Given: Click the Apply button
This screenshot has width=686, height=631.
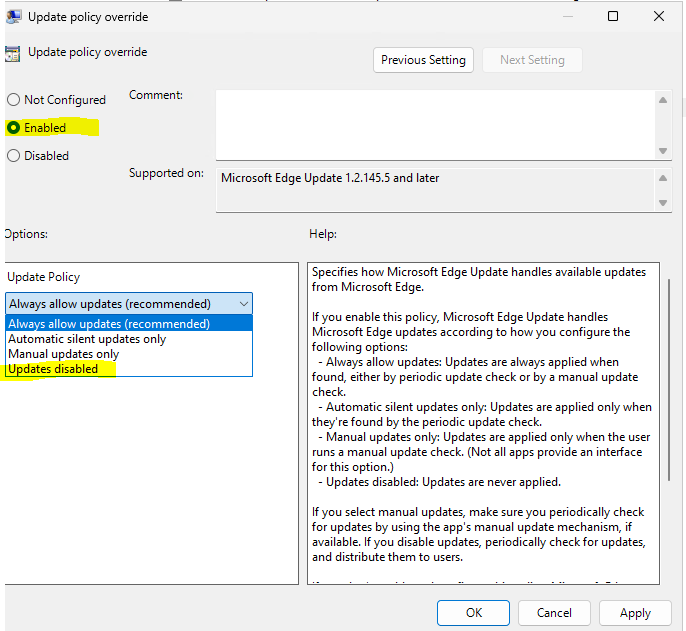Looking at the screenshot, I should point(635,613).
